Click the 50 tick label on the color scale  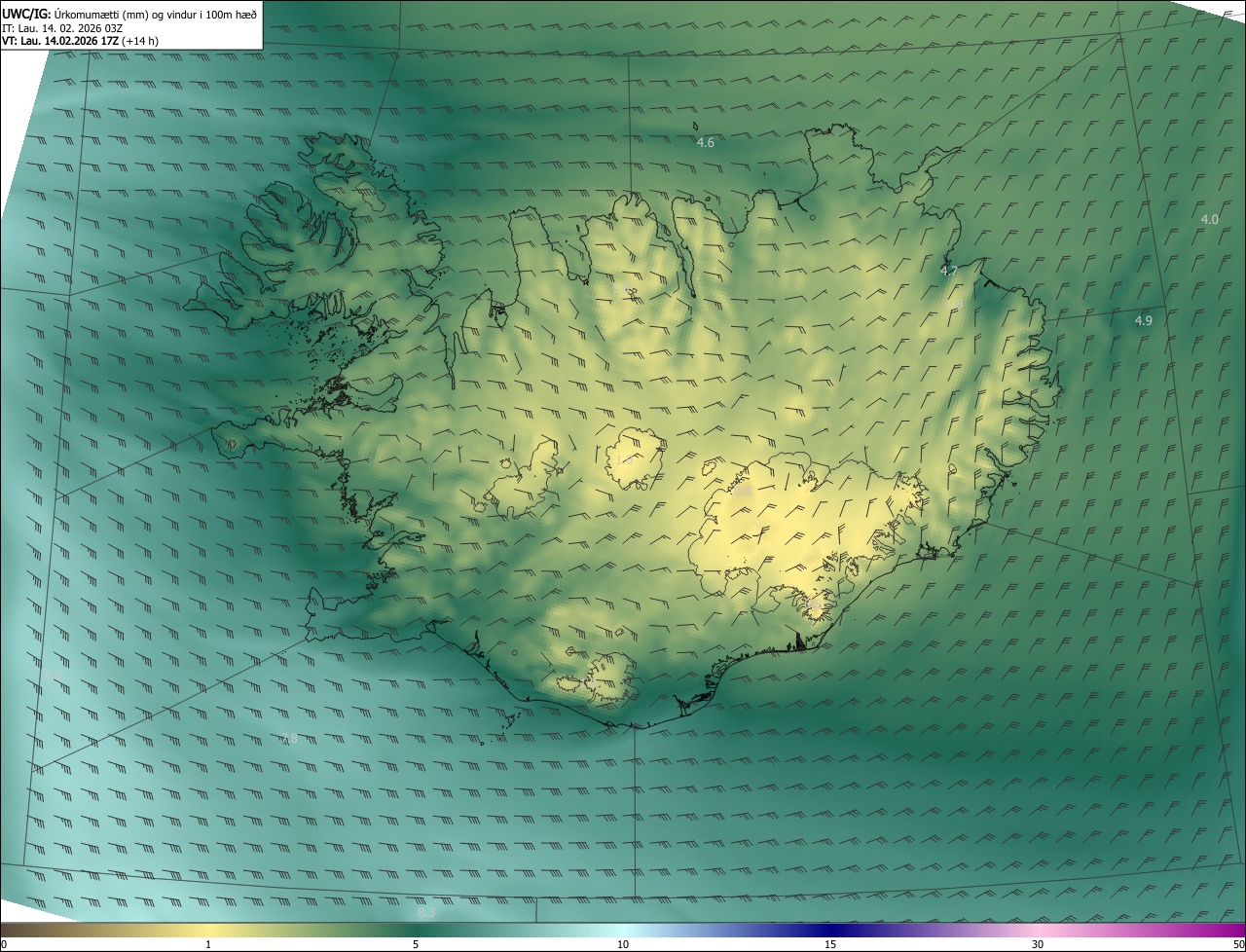[1238, 944]
